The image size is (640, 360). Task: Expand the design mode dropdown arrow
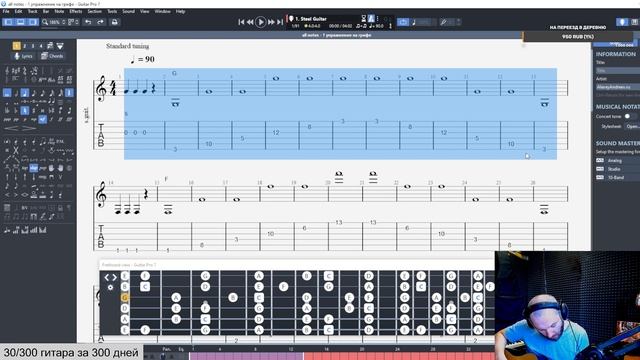click(x=60, y=46)
